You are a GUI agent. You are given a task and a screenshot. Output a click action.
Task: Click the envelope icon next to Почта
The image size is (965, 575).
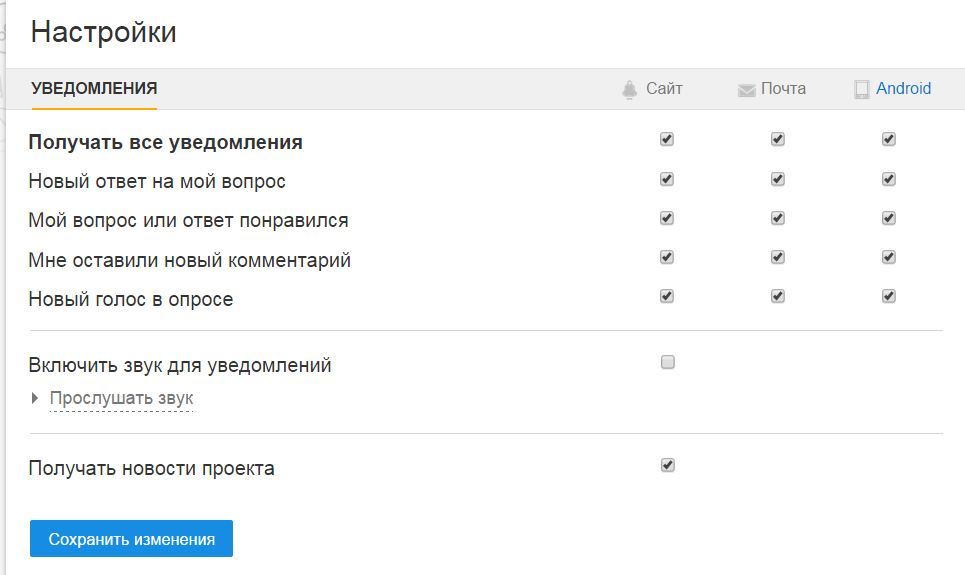point(747,90)
